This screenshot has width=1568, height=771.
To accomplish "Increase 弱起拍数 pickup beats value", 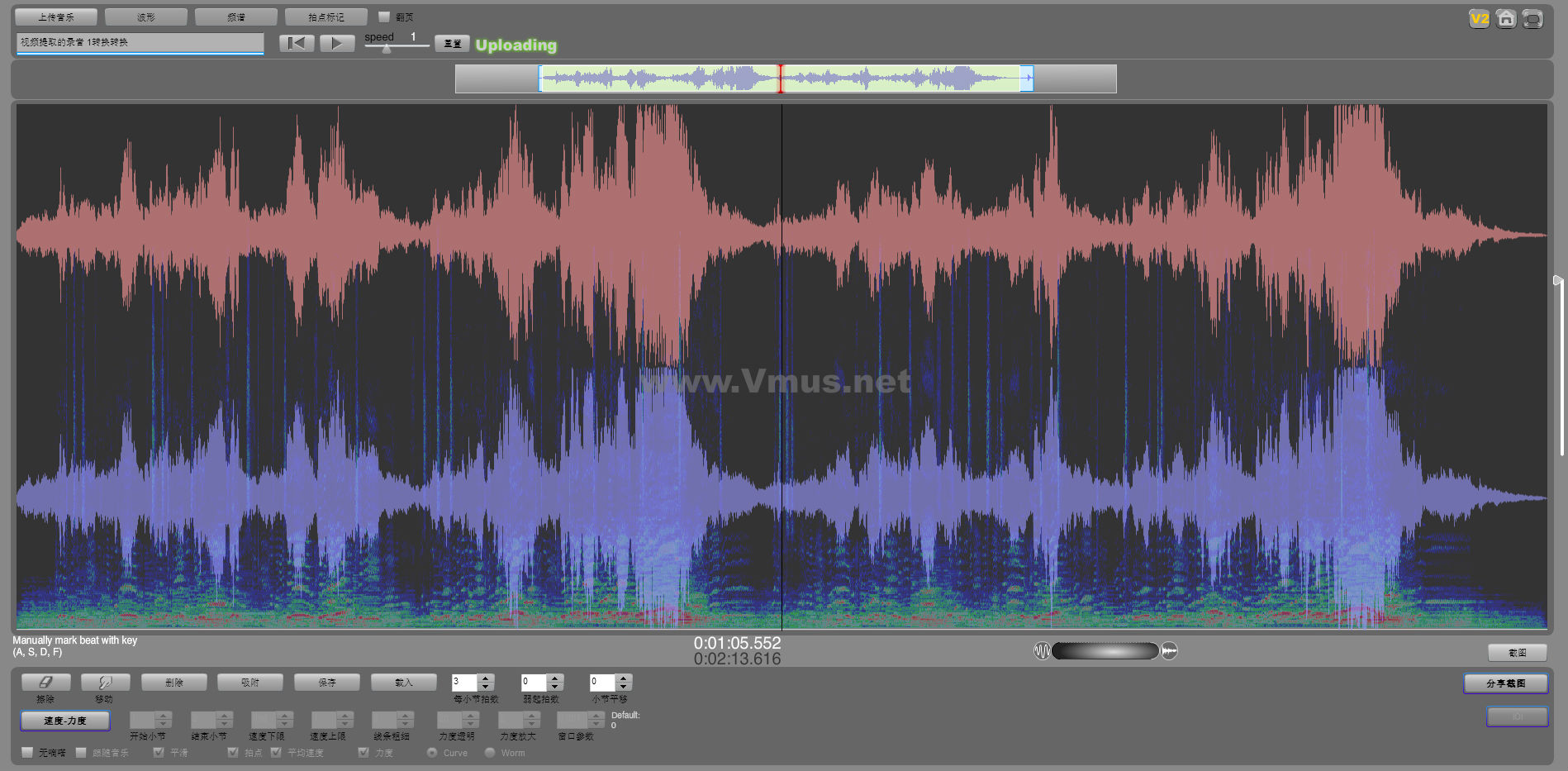I will (x=555, y=678).
